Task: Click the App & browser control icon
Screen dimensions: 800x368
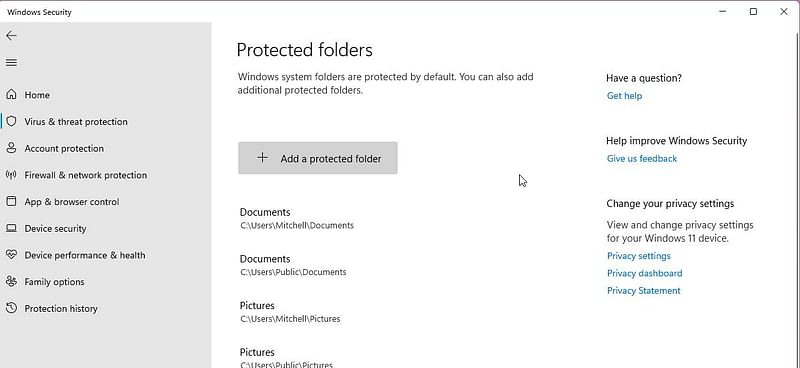Action: coord(11,202)
